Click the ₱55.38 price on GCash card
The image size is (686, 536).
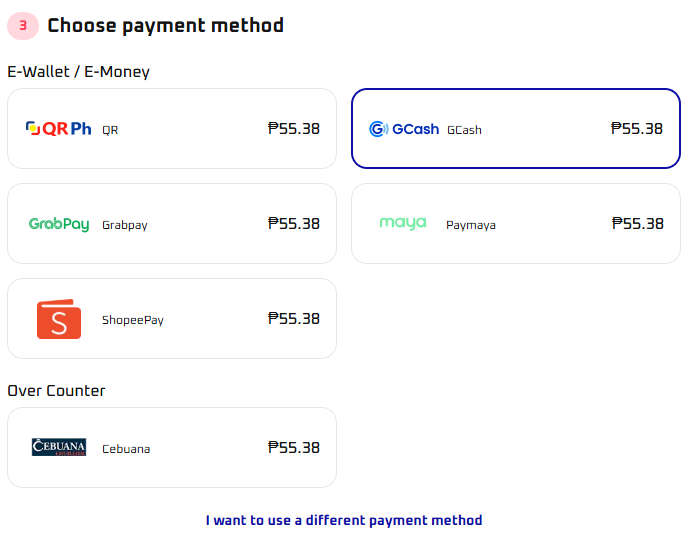tap(637, 128)
